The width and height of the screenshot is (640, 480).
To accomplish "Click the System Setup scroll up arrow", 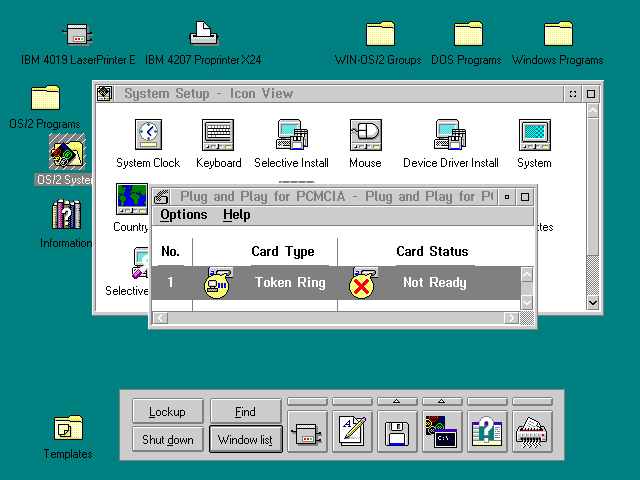I will (x=593, y=111).
